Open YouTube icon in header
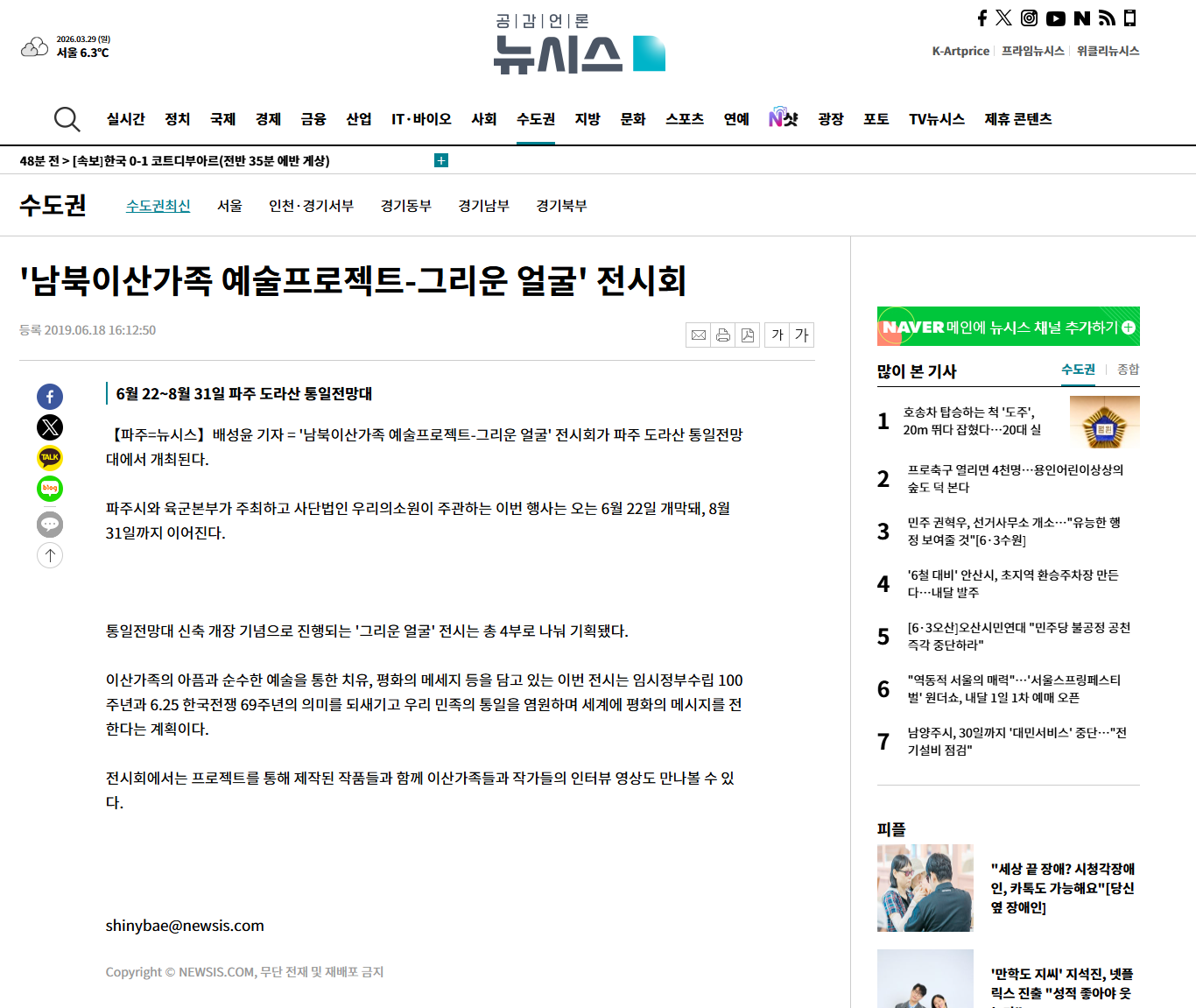Image resolution: width=1196 pixels, height=1008 pixels. click(x=1056, y=18)
